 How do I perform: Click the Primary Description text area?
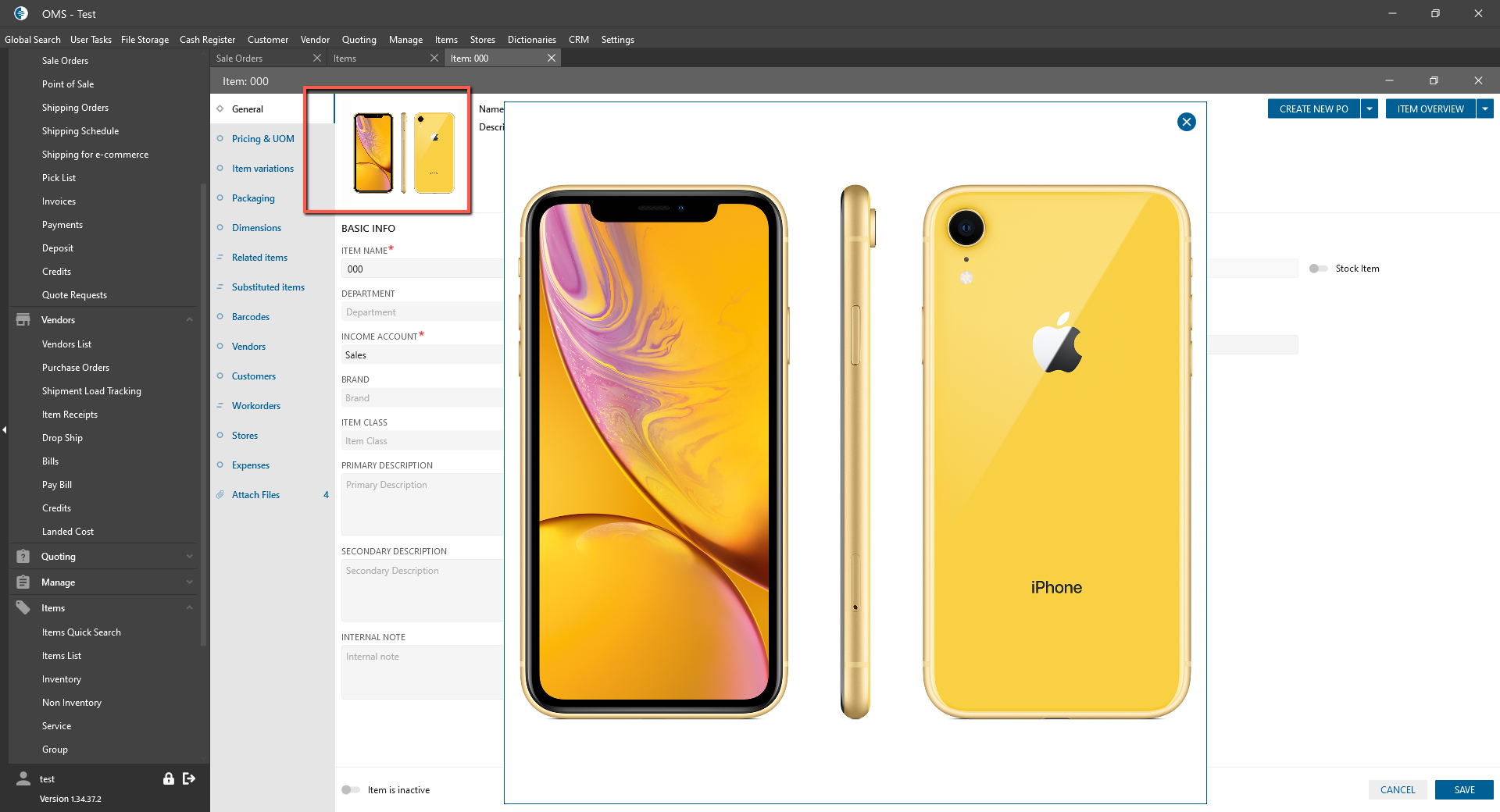pyautogui.click(x=422, y=504)
